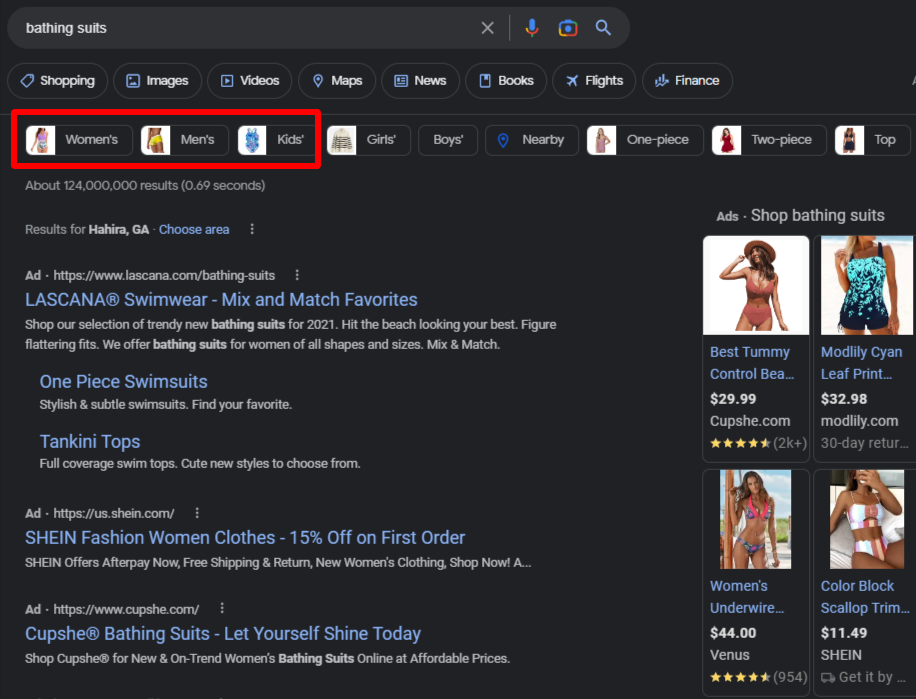The width and height of the screenshot is (916, 699).
Task: Click the About 124,000,000 results text
Action: 145,186
